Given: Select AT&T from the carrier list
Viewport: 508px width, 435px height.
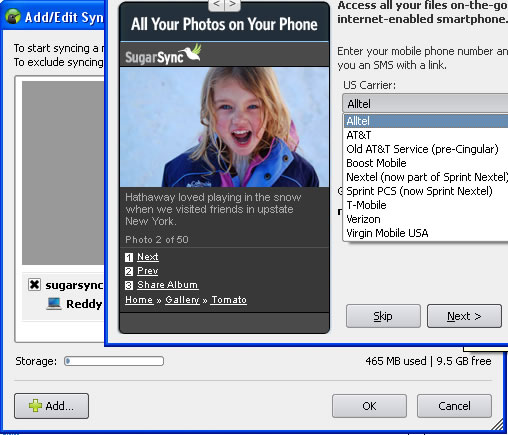Looking at the screenshot, I should pyautogui.click(x=426, y=135).
